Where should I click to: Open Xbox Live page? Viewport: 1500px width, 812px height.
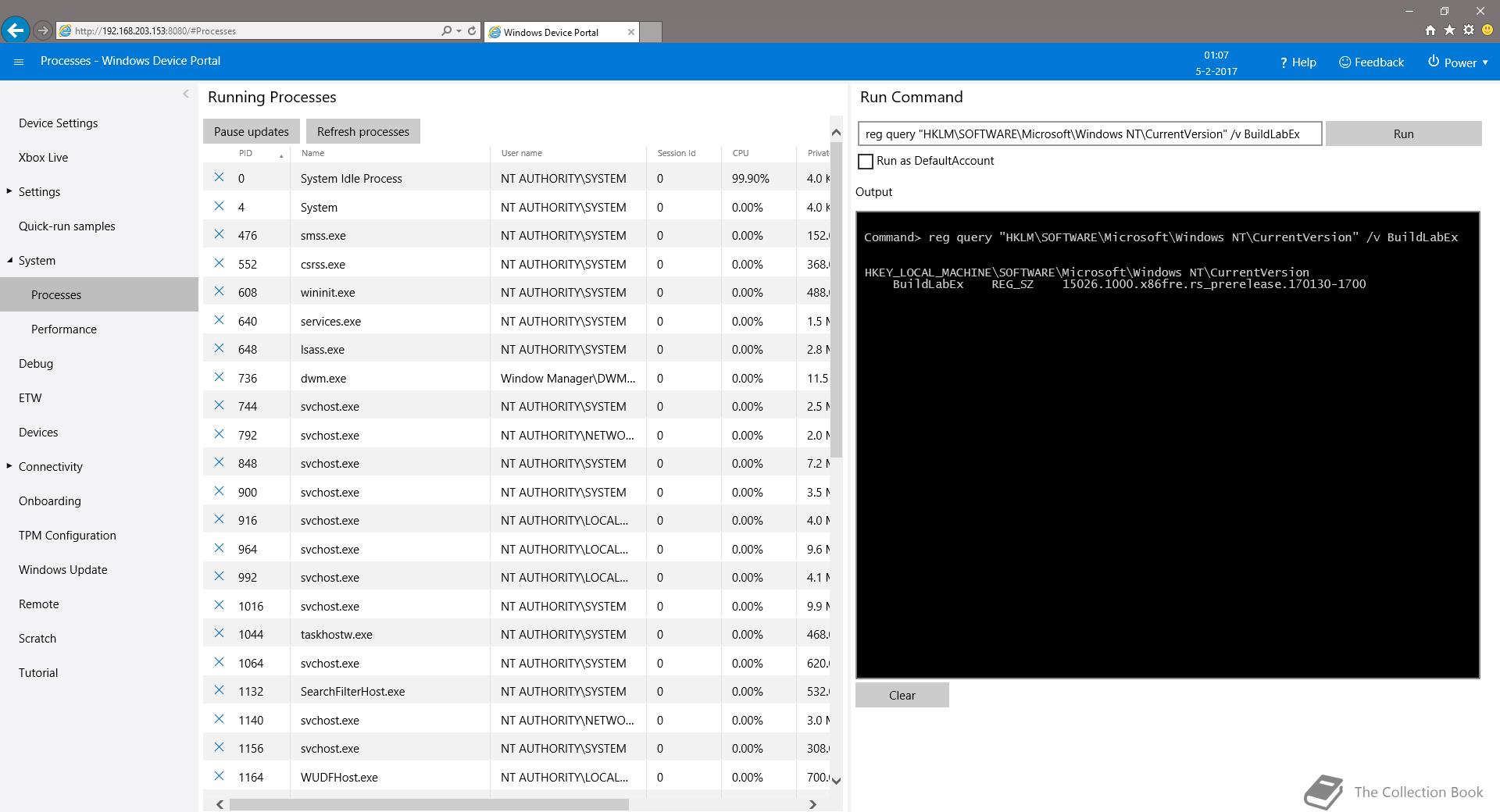(x=44, y=158)
